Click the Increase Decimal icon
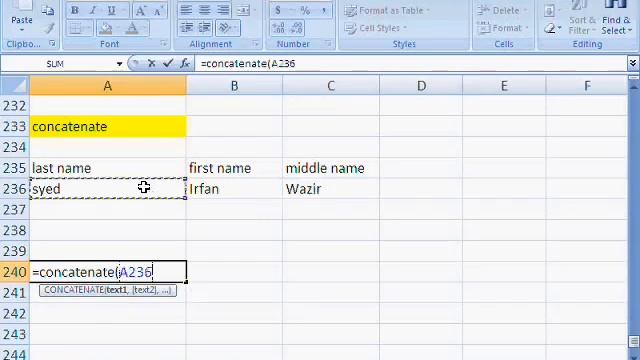 [x=278, y=28]
